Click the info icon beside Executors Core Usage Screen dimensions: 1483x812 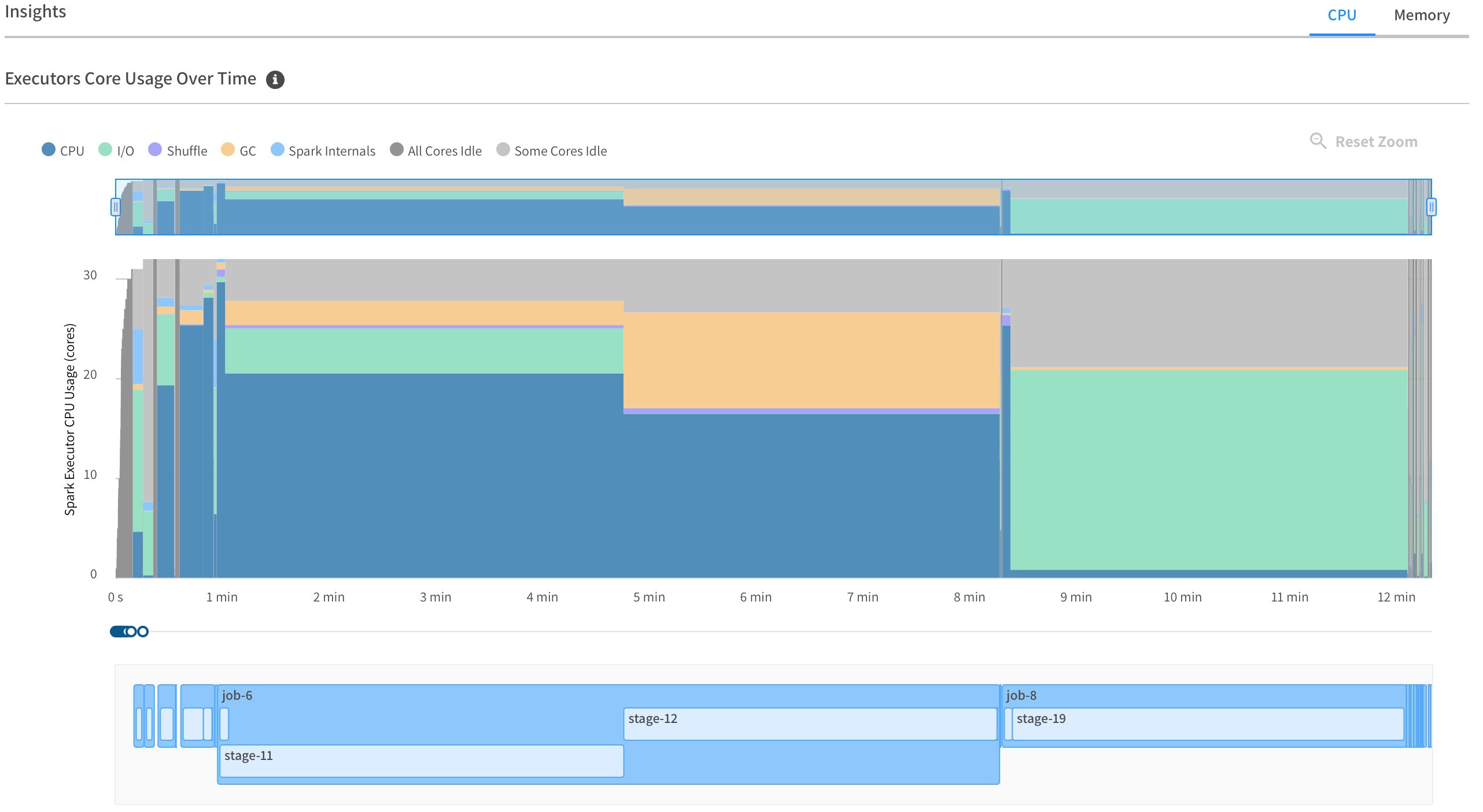tap(275, 79)
